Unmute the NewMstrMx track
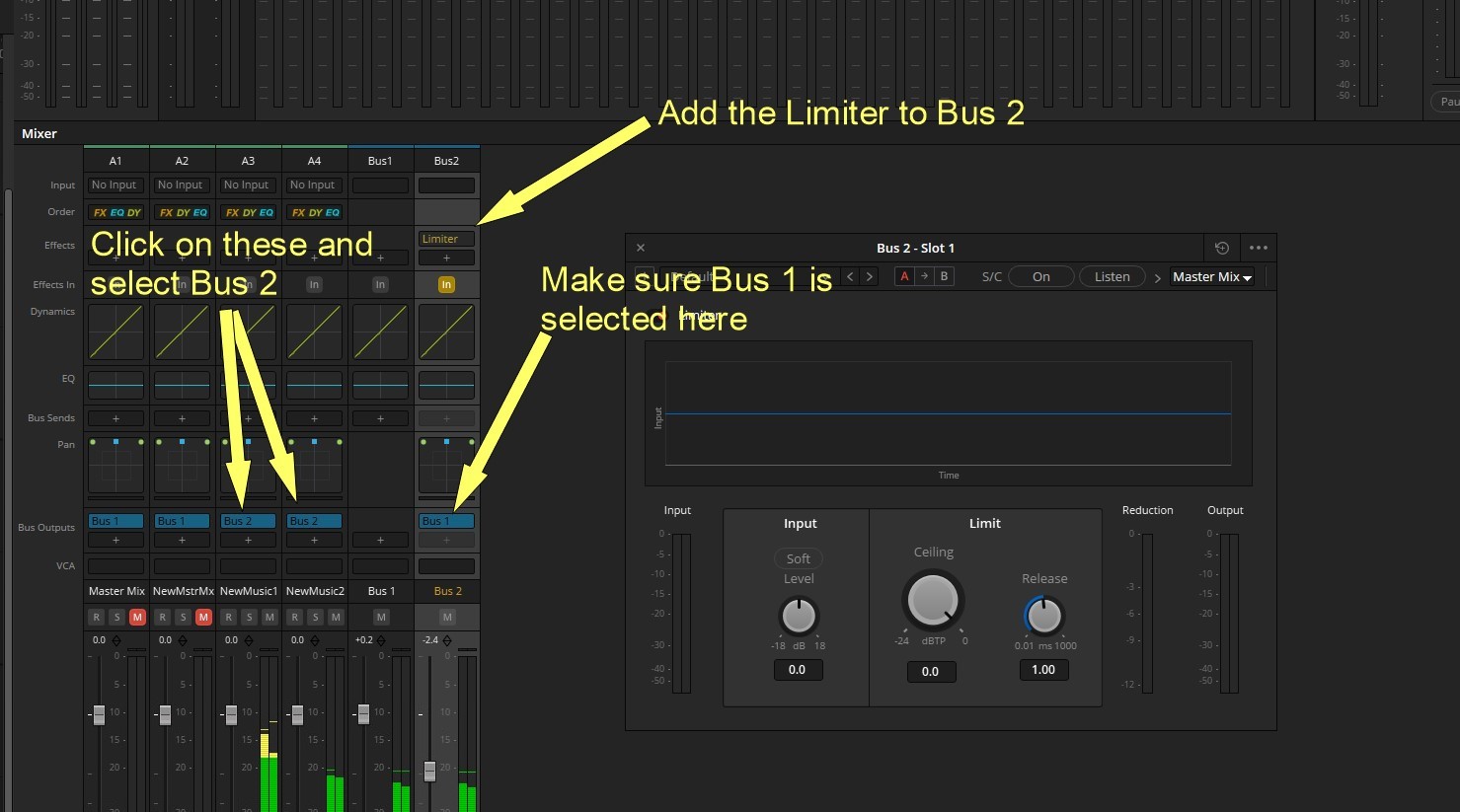 pos(203,618)
